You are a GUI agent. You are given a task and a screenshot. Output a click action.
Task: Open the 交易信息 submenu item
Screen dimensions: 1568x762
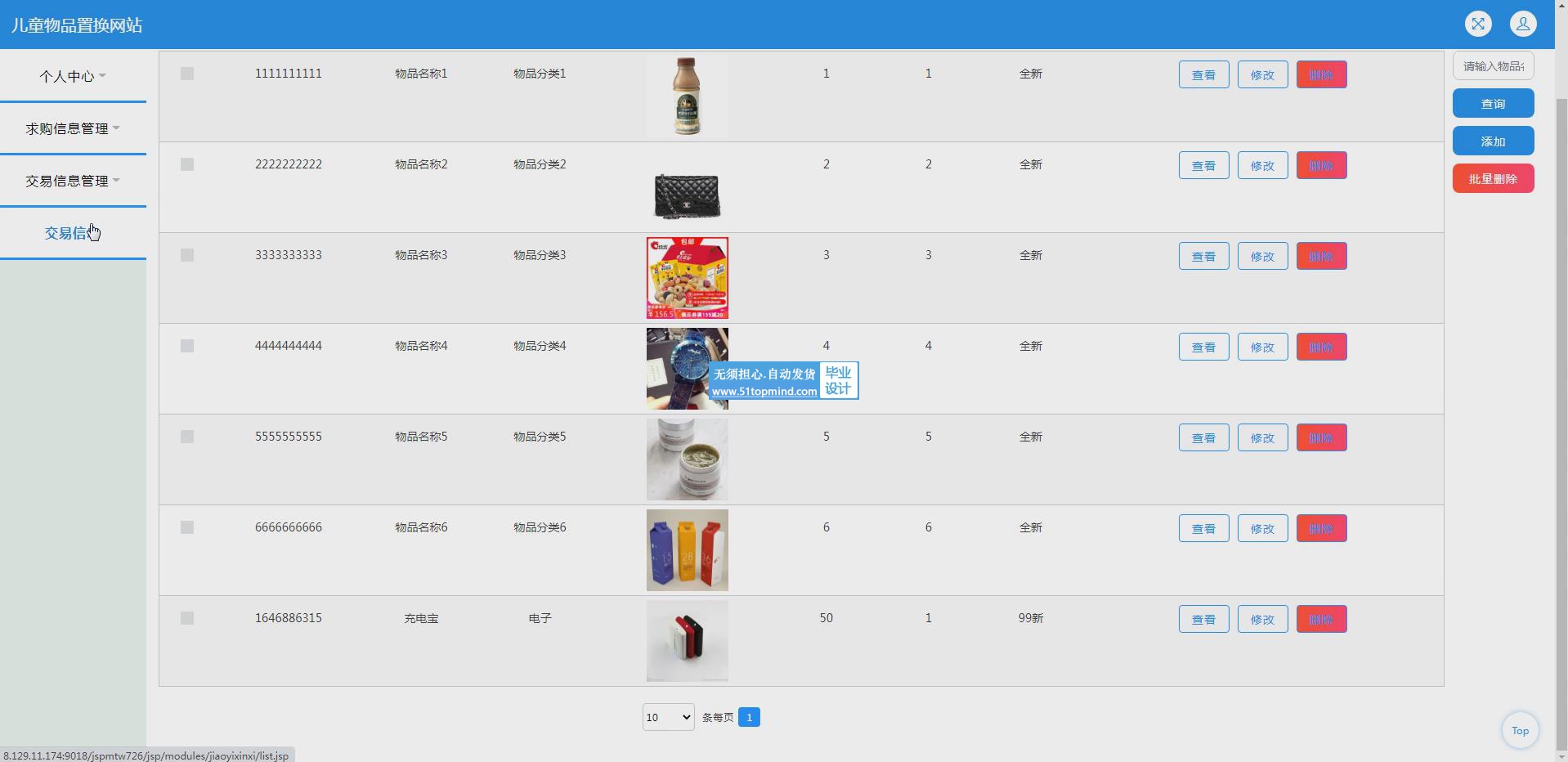tap(73, 233)
